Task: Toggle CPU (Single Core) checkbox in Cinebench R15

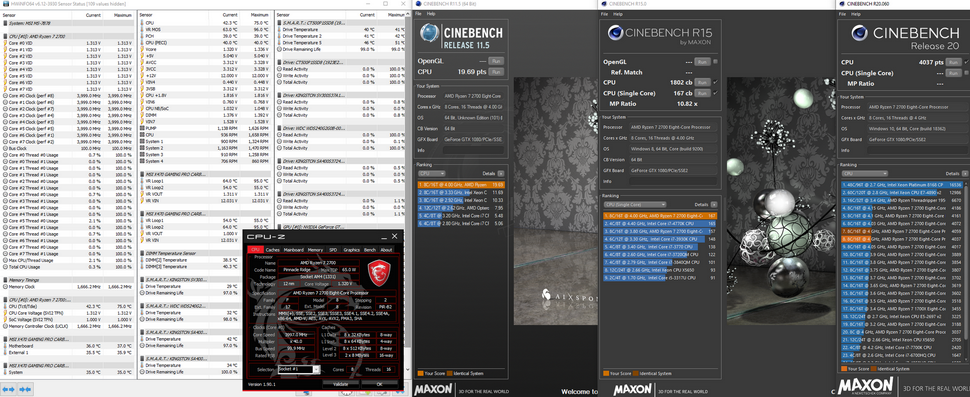Action: 715,93
